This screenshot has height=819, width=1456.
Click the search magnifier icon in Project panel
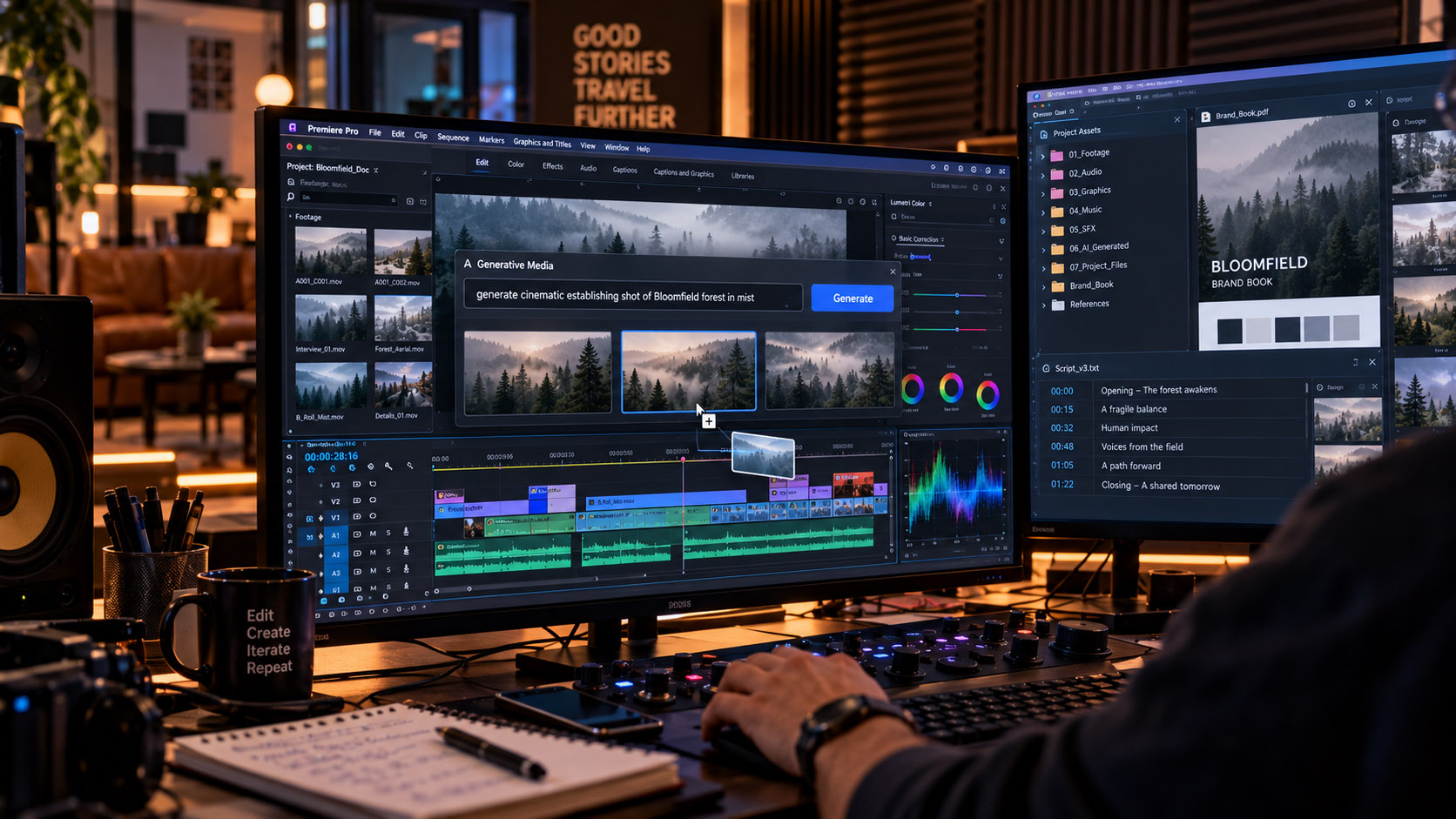[x=291, y=198]
